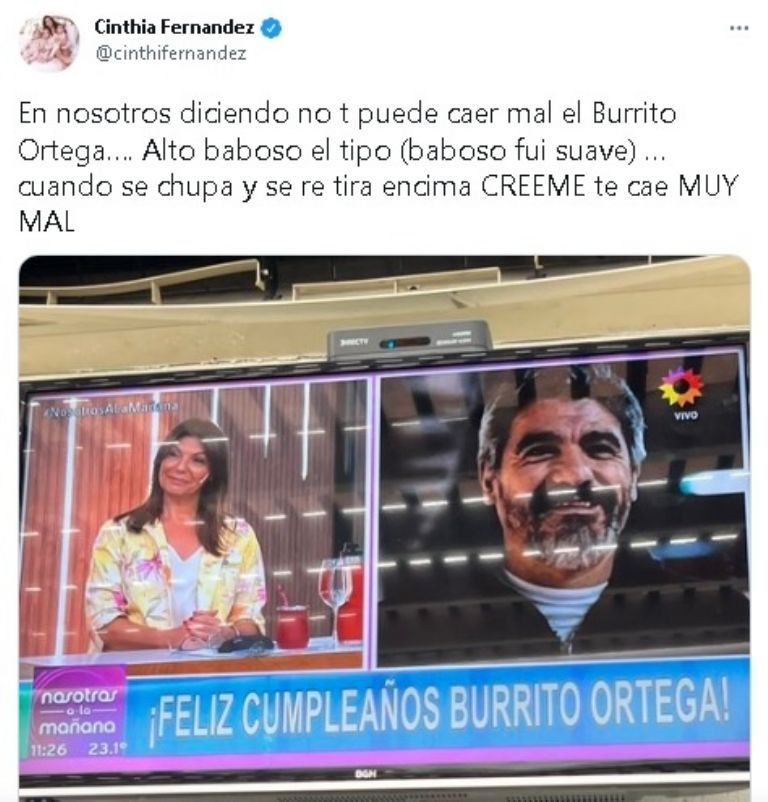The width and height of the screenshot is (768, 802).
Task: Click the wine glass on the desk
Action: coord(335,596)
